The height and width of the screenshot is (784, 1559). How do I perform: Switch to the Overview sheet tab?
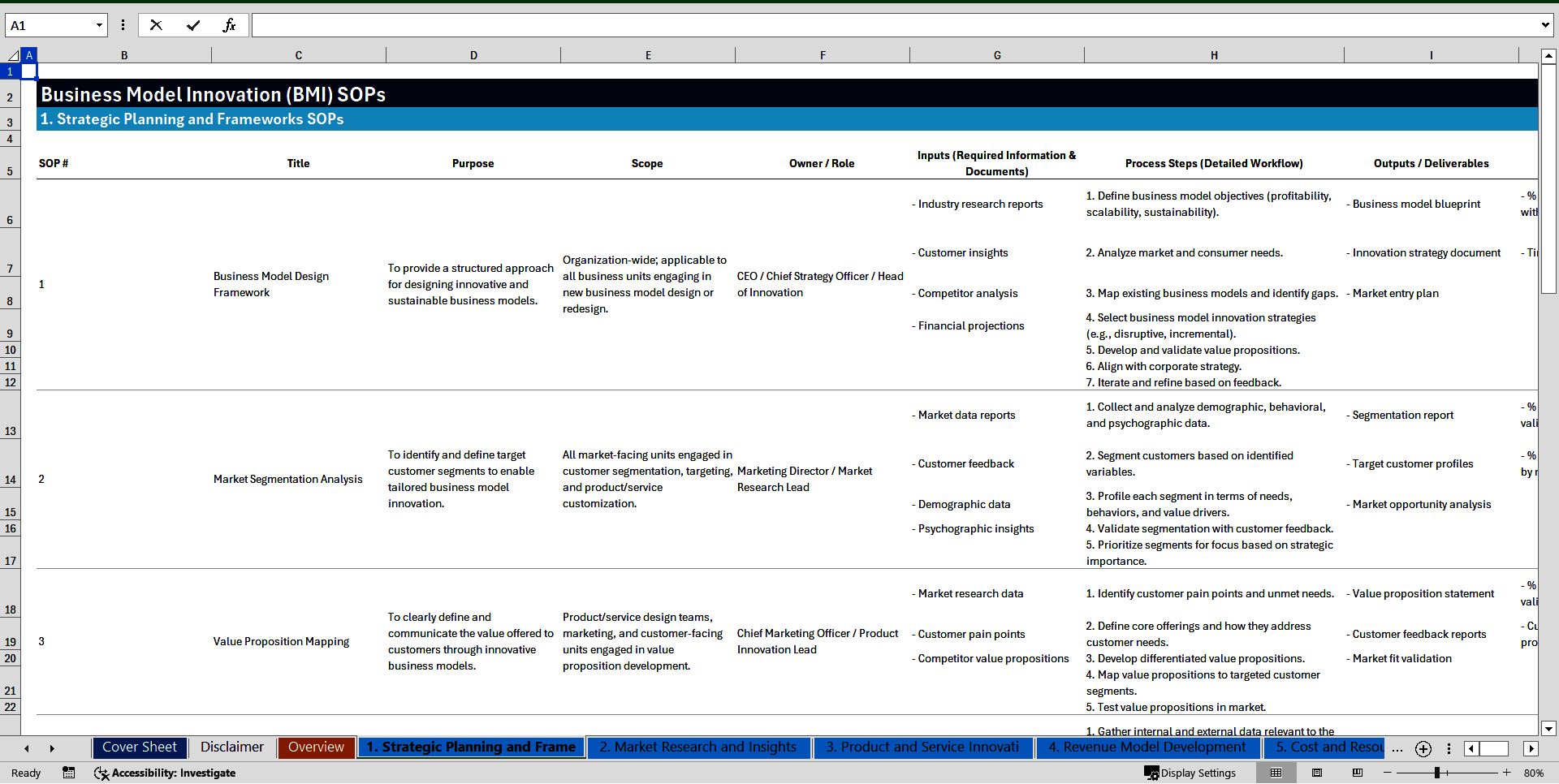pos(316,747)
